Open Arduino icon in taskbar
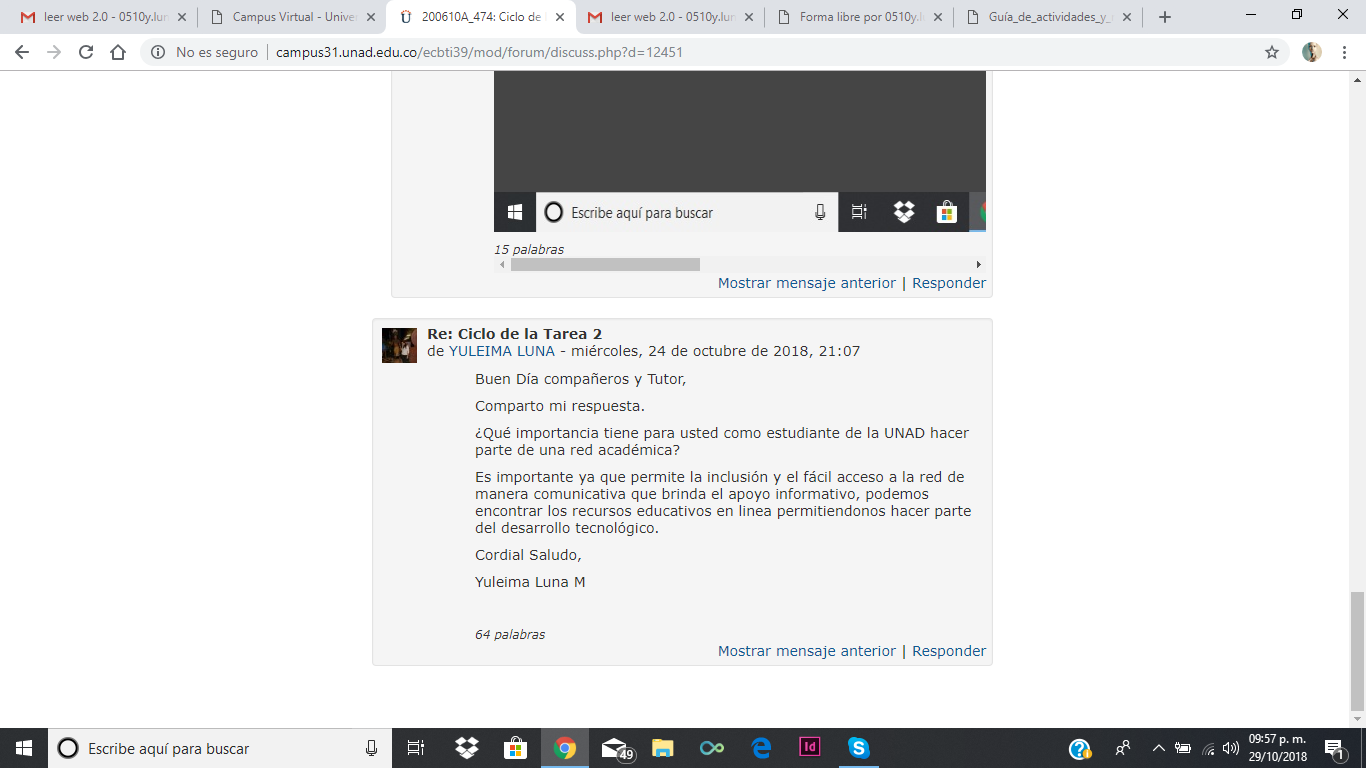This screenshot has width=1366, height=768. [x=711, y=748]
